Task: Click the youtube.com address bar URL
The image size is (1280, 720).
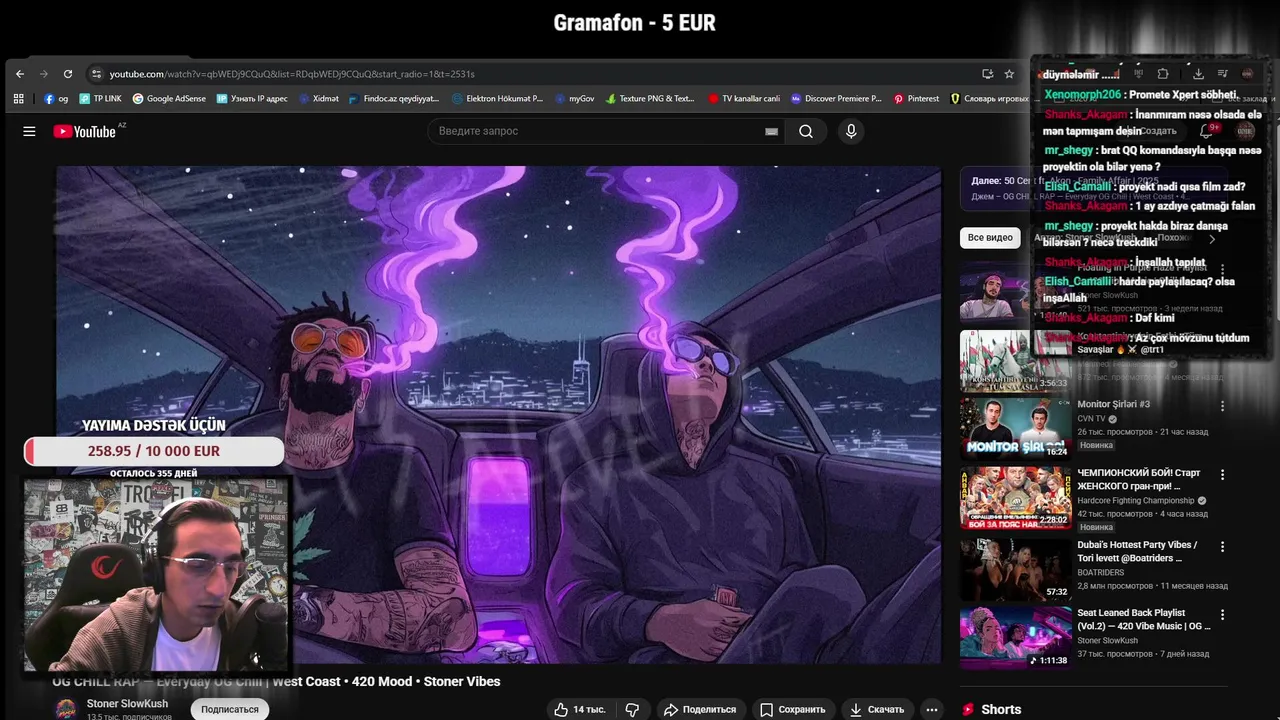Action: tap(292, 74)
